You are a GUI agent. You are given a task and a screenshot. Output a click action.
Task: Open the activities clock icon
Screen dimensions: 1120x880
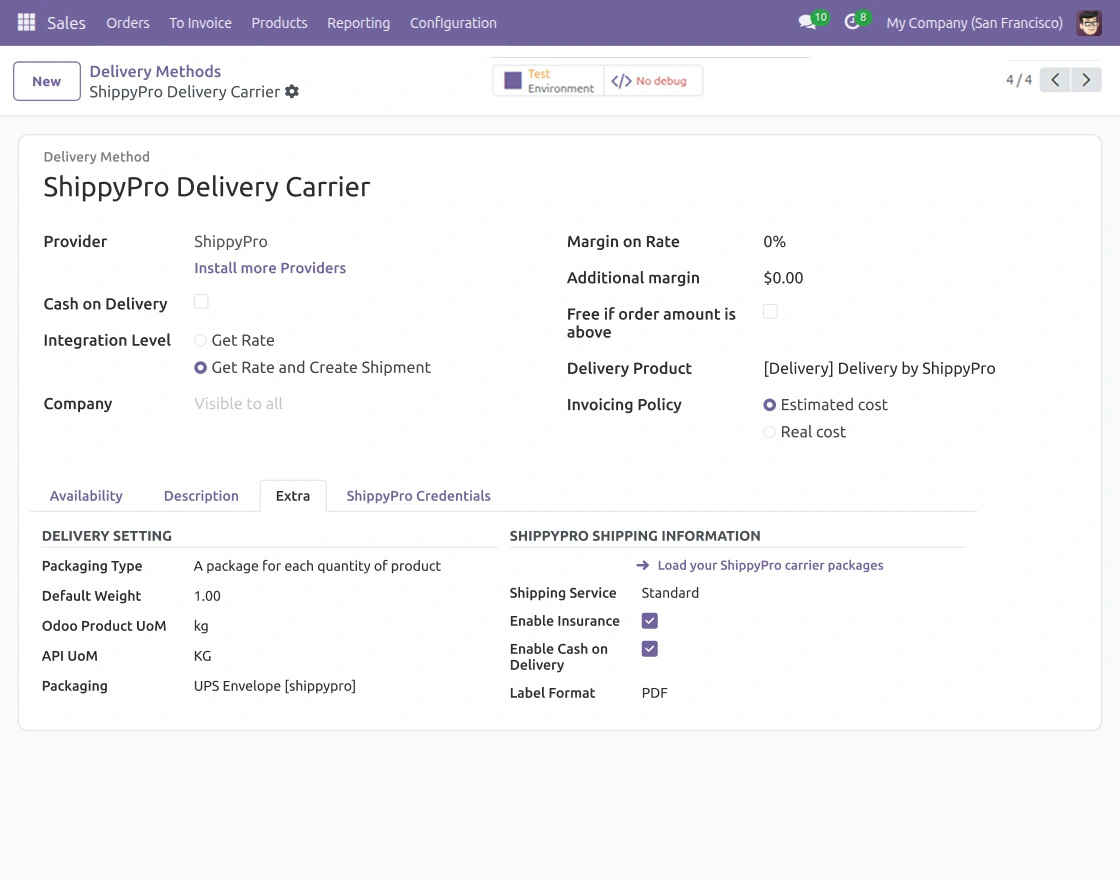click(x=851, y=22)
